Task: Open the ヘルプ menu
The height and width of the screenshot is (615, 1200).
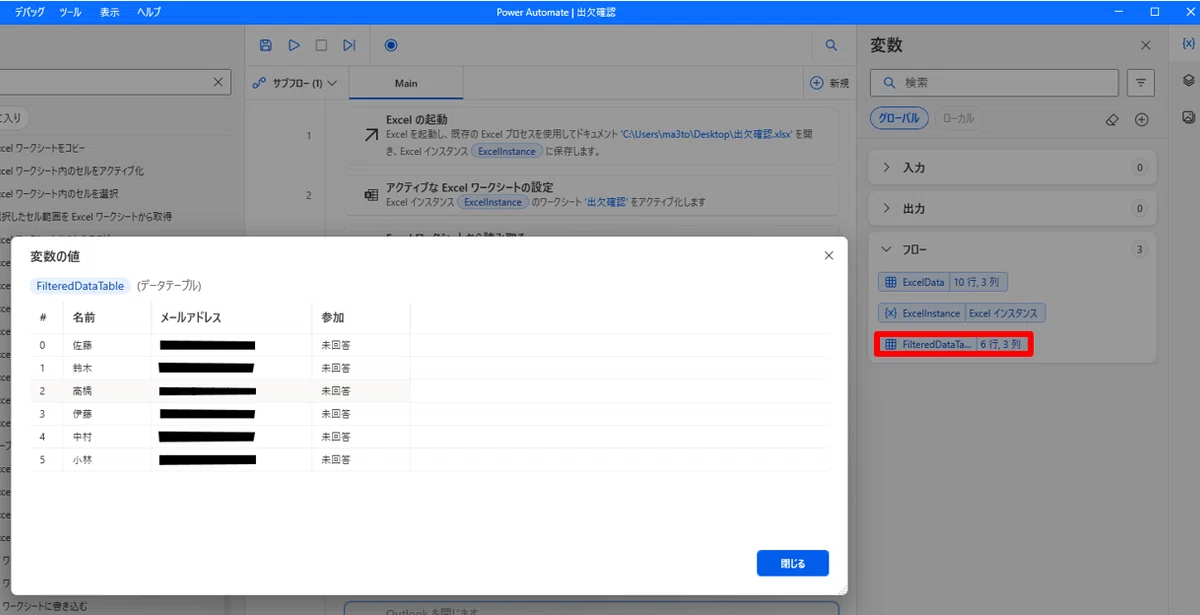Action: point(147,12)
